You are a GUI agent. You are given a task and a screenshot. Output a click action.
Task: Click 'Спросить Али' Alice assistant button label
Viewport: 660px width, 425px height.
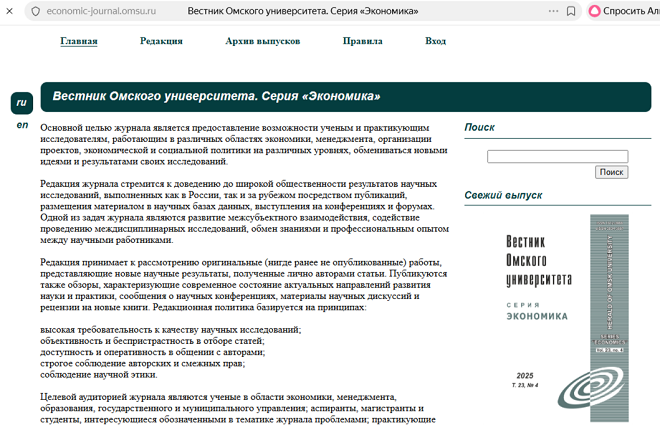[631, 11]
